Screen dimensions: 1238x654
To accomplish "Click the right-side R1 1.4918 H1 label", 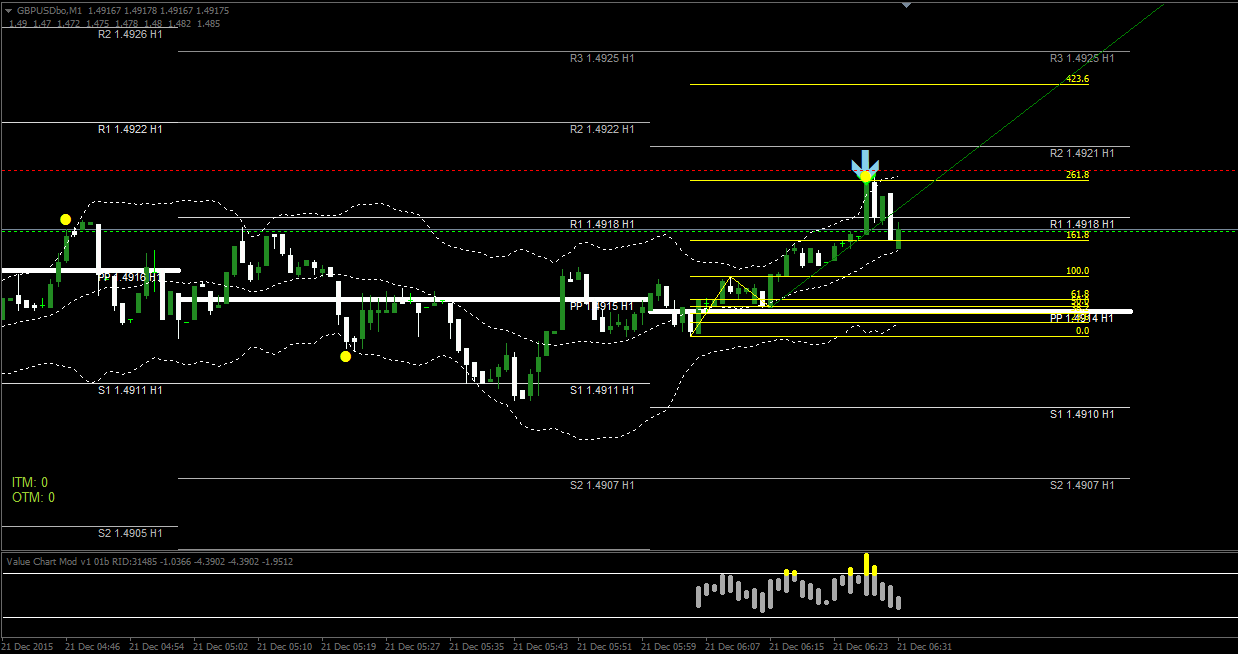I will [x=1082, y=225].
